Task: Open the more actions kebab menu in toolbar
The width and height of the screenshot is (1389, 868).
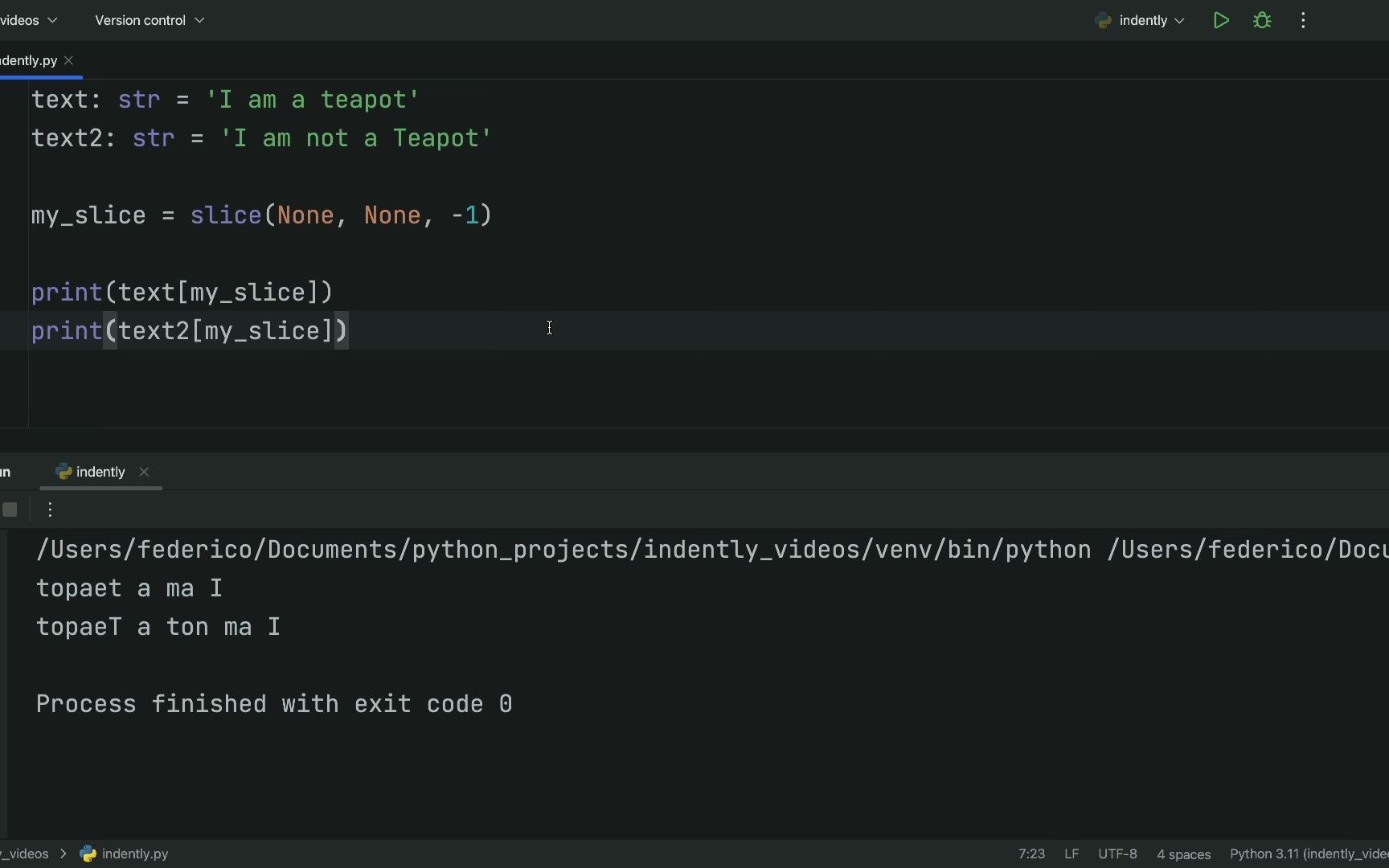Action: [1303, 21]
